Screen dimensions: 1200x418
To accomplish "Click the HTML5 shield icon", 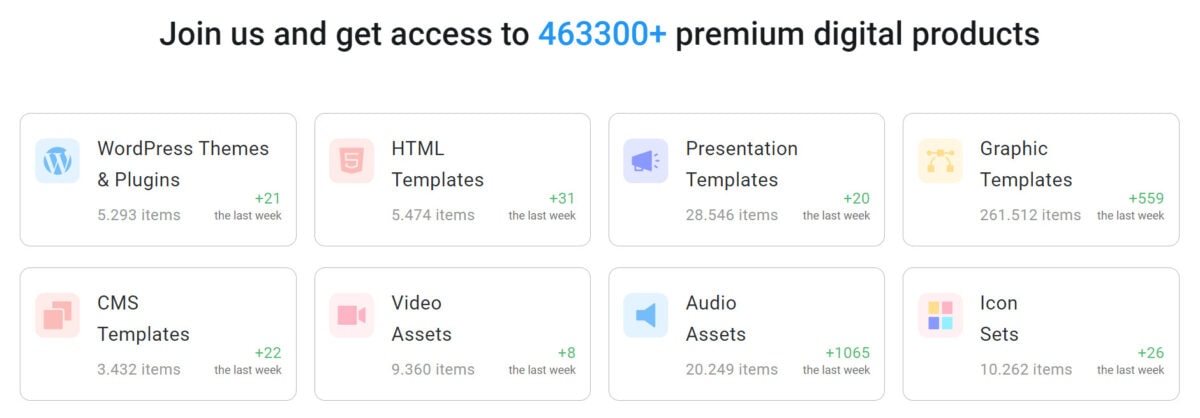I will pyautogui.click(x=351, y=161).
